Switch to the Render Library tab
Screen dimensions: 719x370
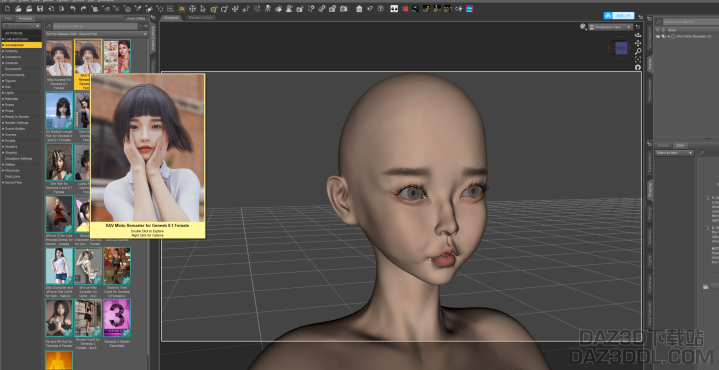201,17
